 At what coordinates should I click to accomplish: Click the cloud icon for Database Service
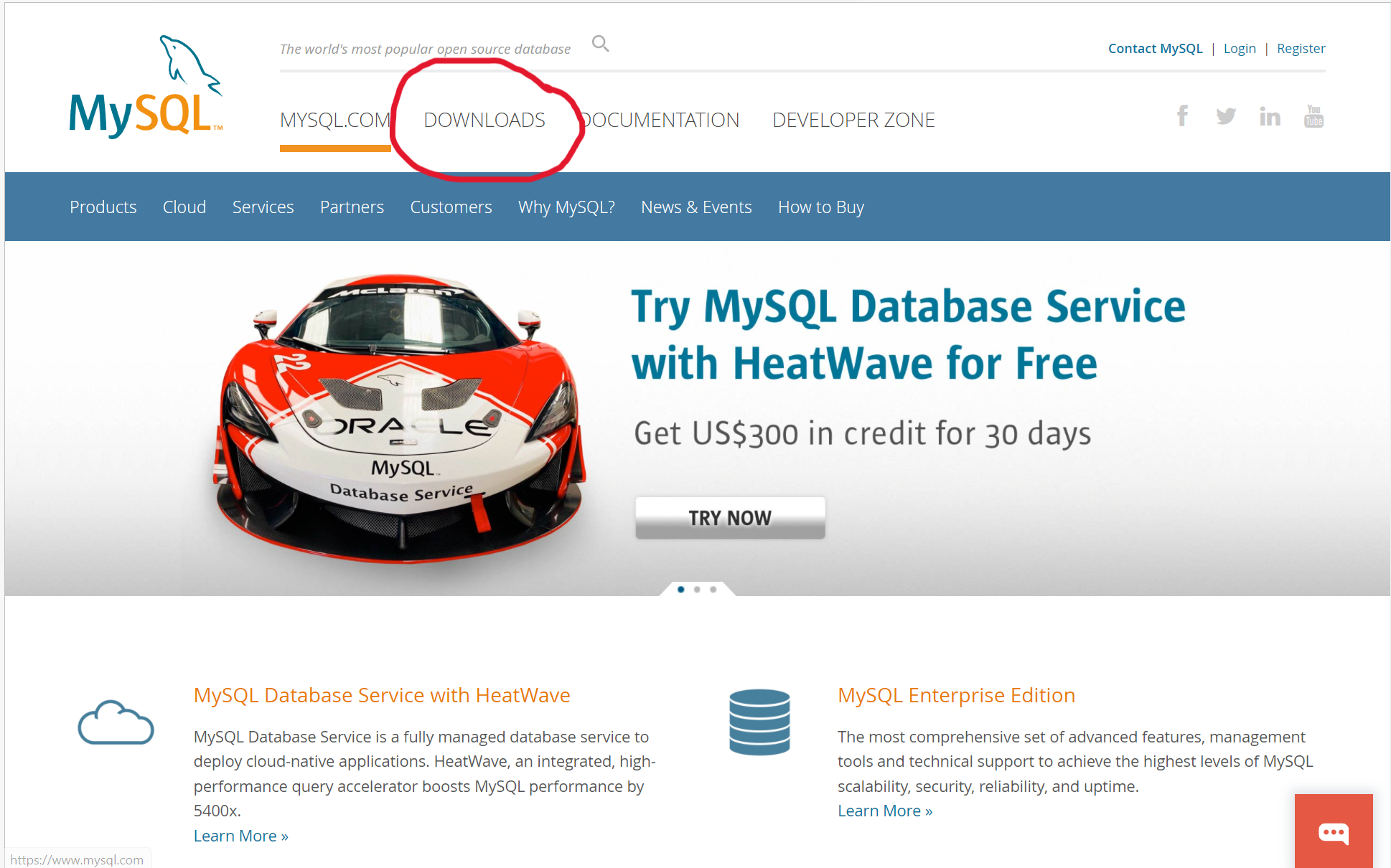[116, 722]
